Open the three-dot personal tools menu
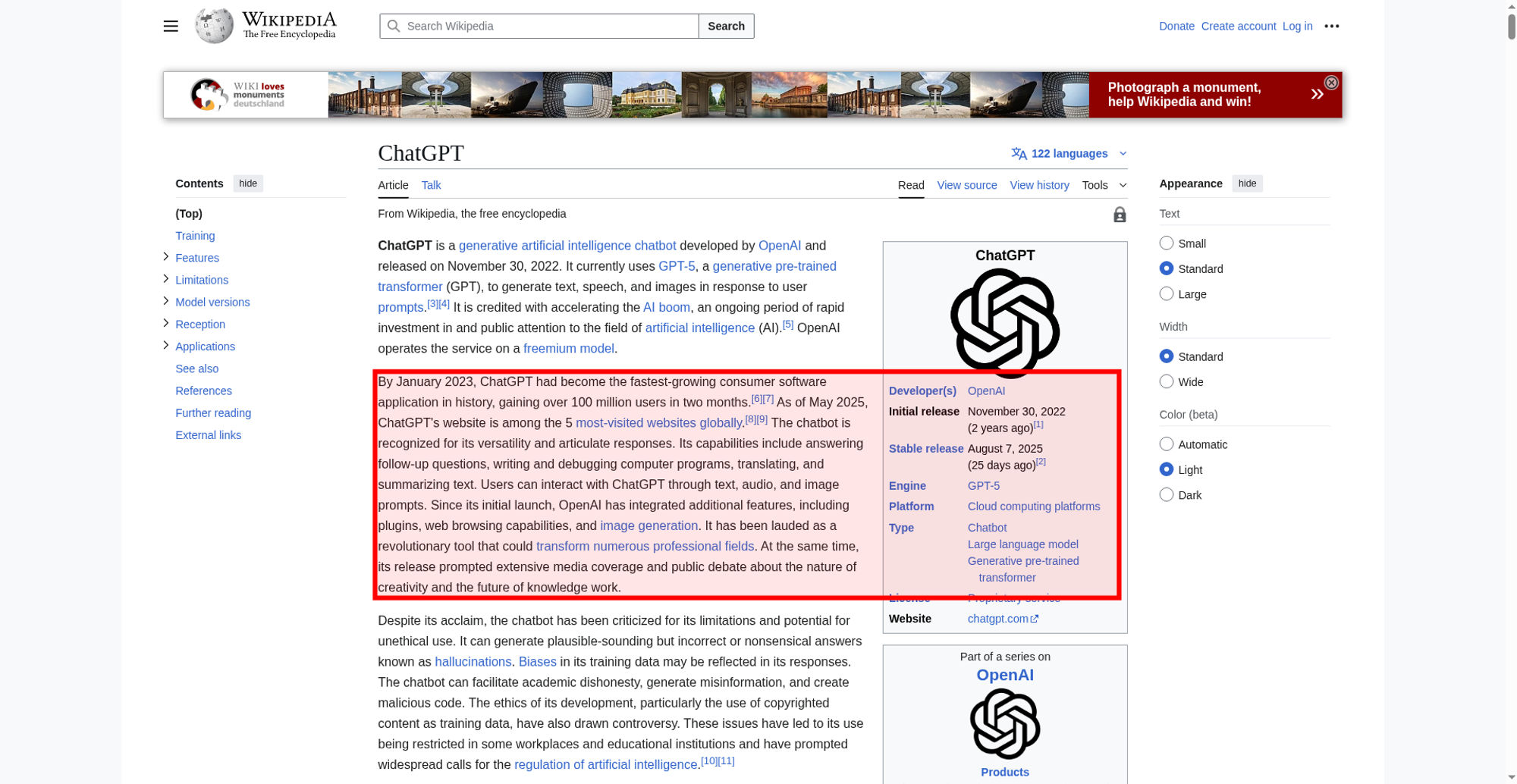This screenshot has width=1517, height=784. click(x=1332, y=26)
